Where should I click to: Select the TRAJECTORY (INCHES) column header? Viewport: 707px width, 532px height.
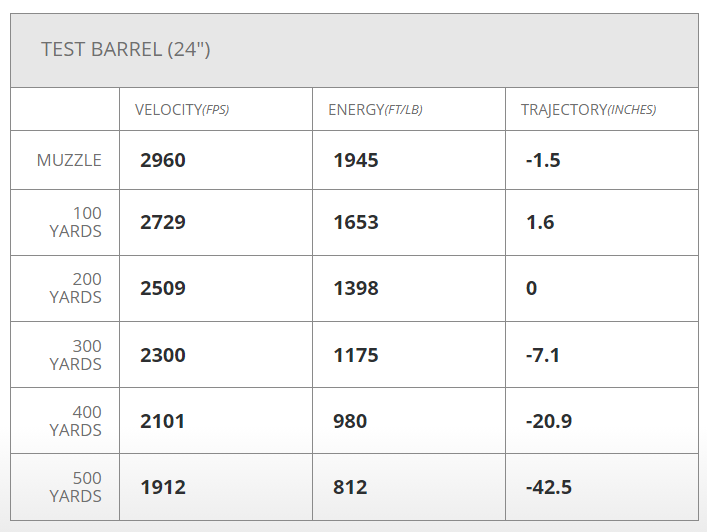588,109
